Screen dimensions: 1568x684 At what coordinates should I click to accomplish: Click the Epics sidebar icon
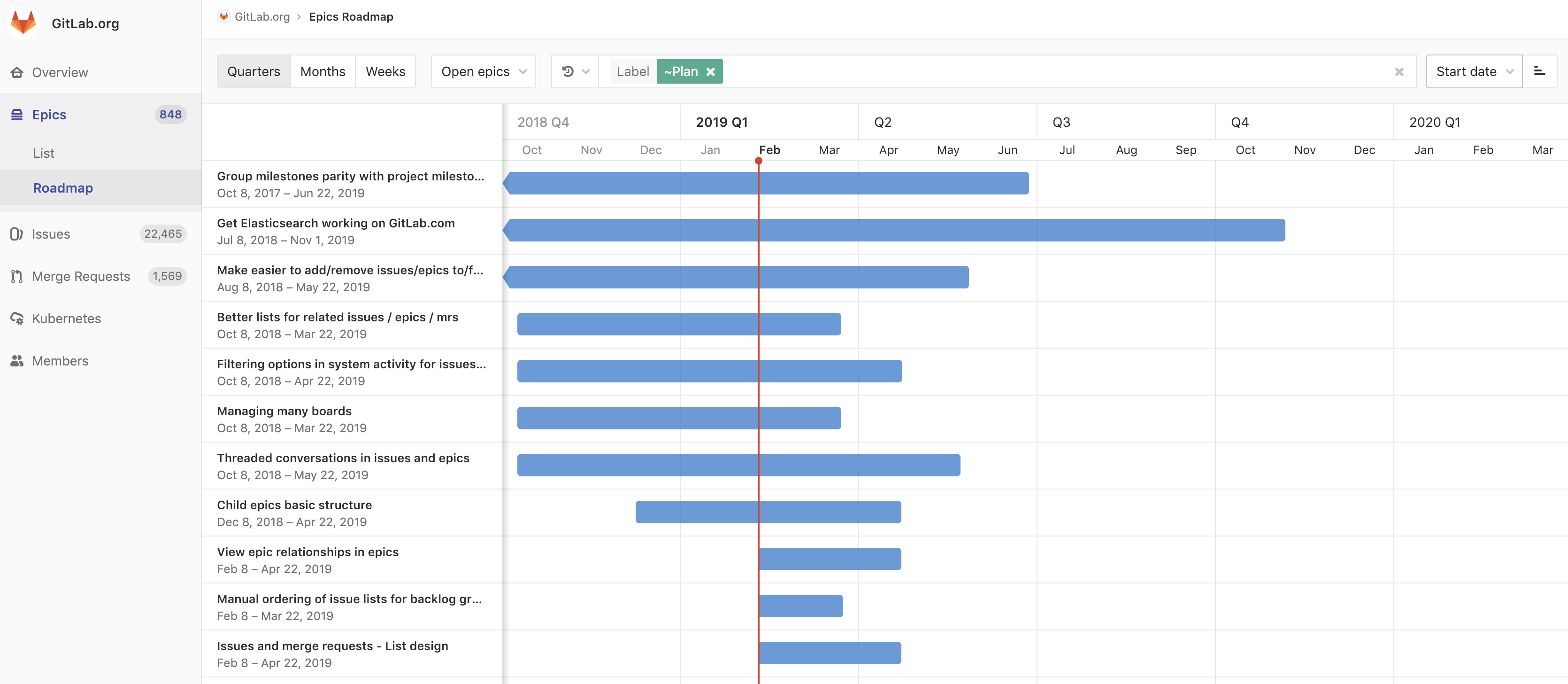[17, 113]
